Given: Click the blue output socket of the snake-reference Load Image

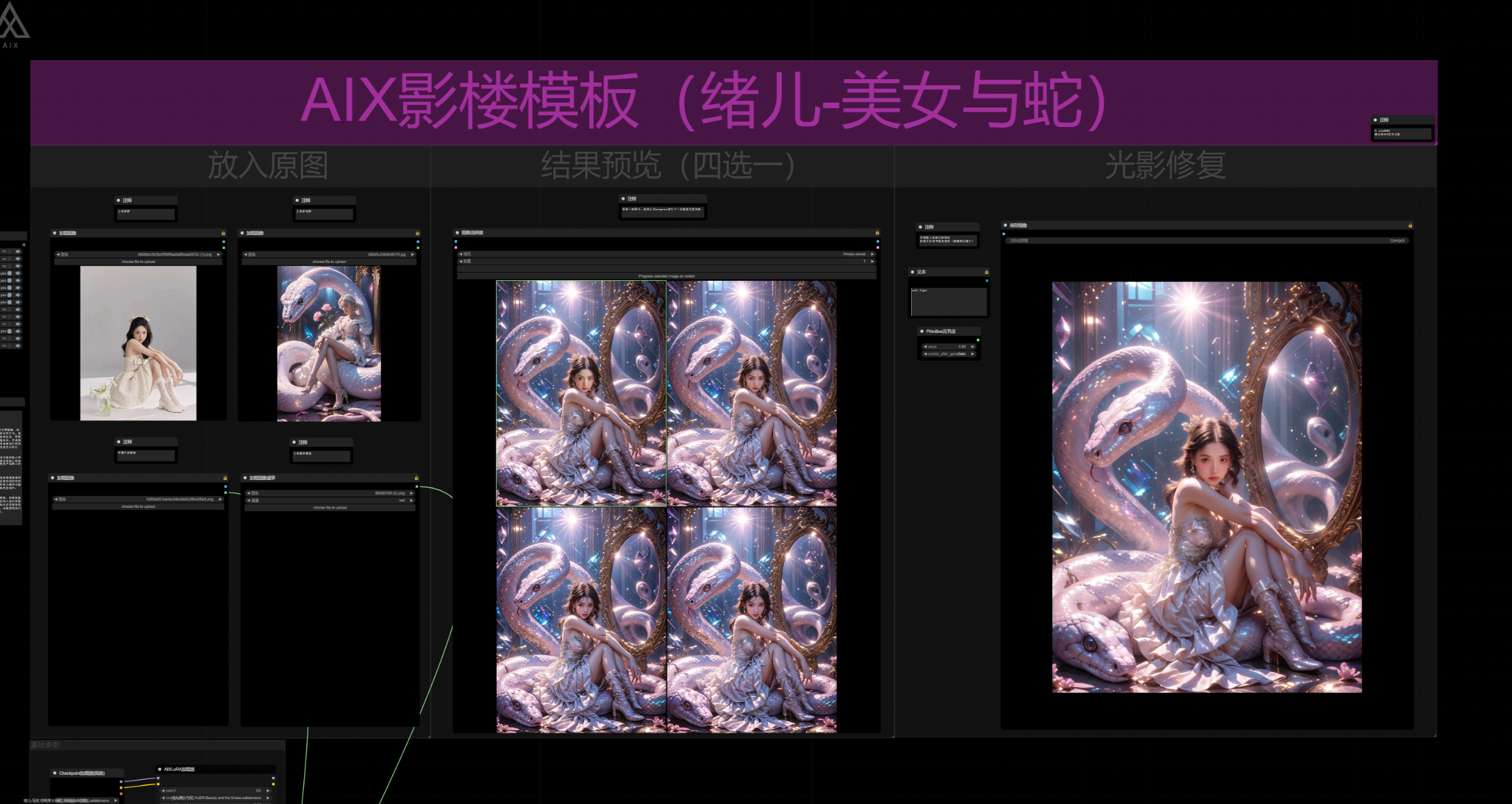Looking at the screenshot, I should [417, 242].
